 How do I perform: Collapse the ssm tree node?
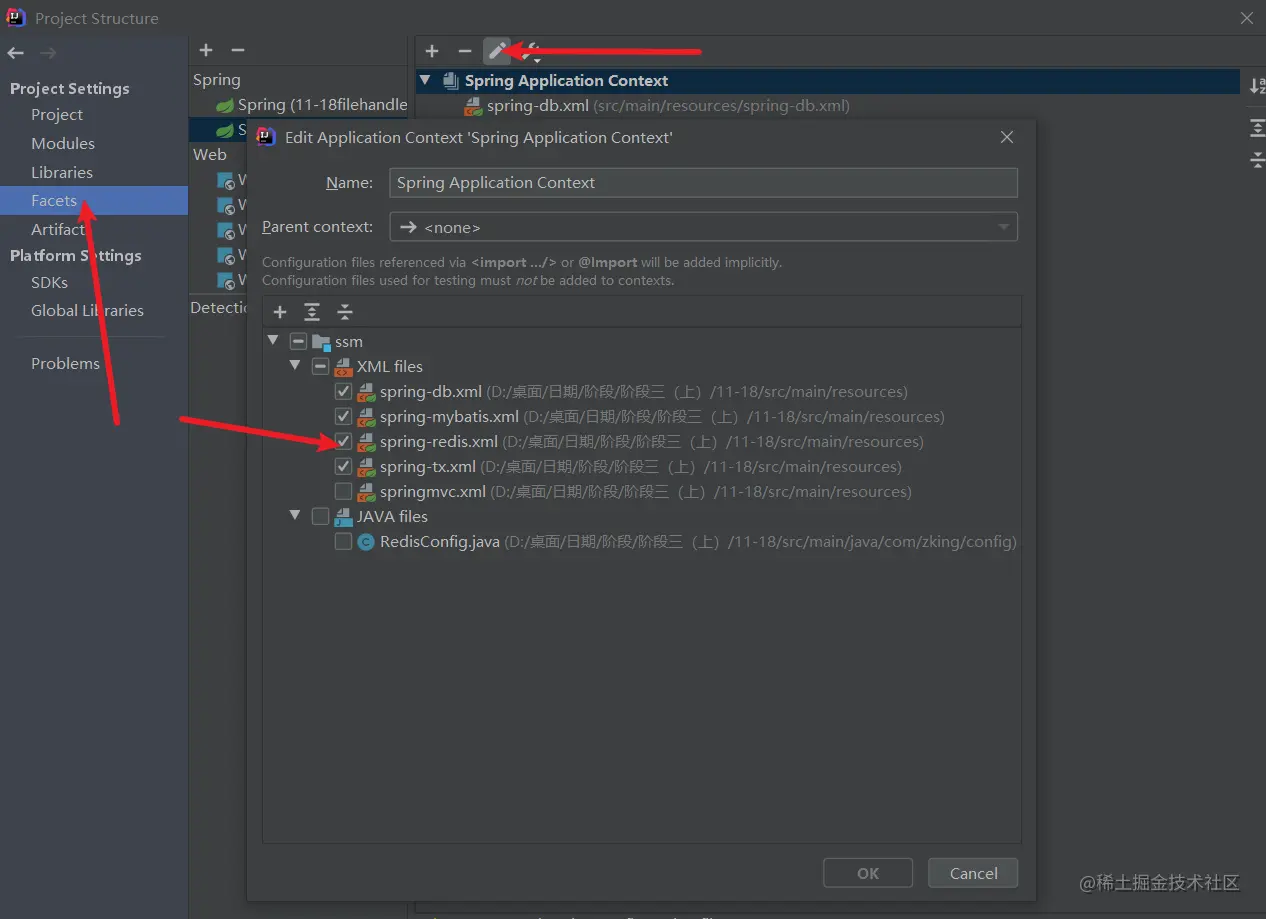274,342
